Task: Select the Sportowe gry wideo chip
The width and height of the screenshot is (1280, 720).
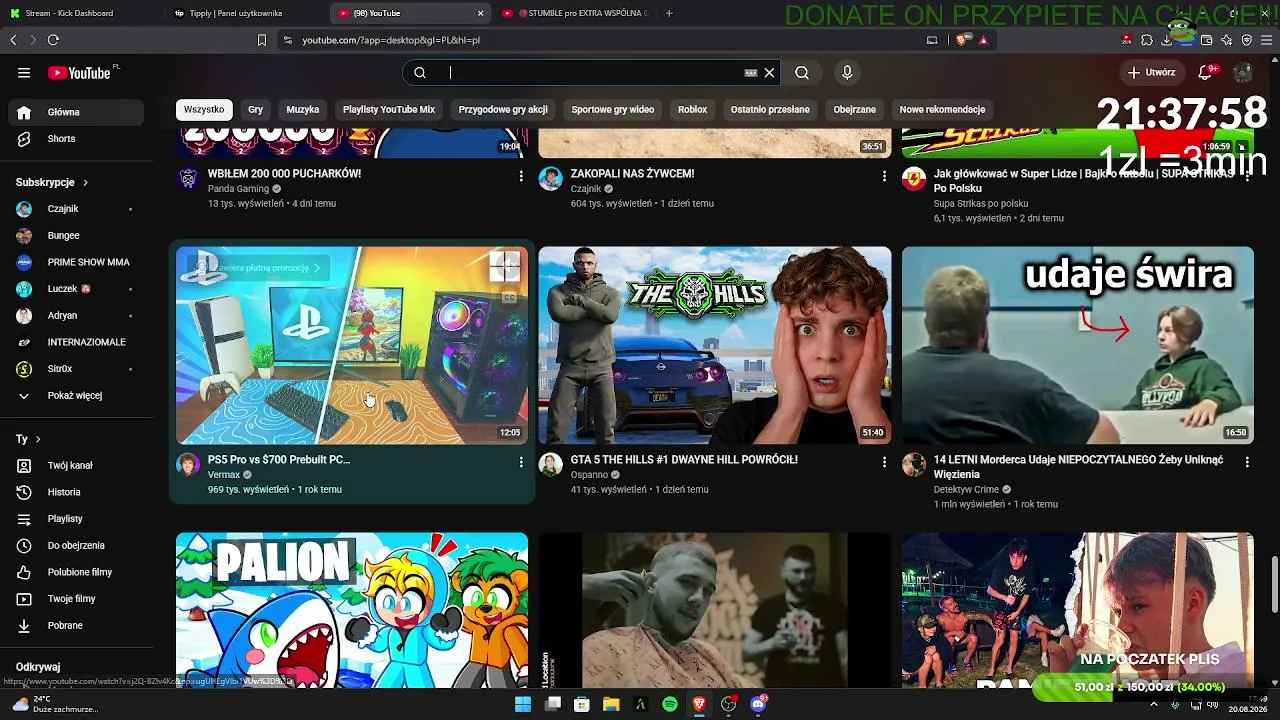Action: coord(613,109)
